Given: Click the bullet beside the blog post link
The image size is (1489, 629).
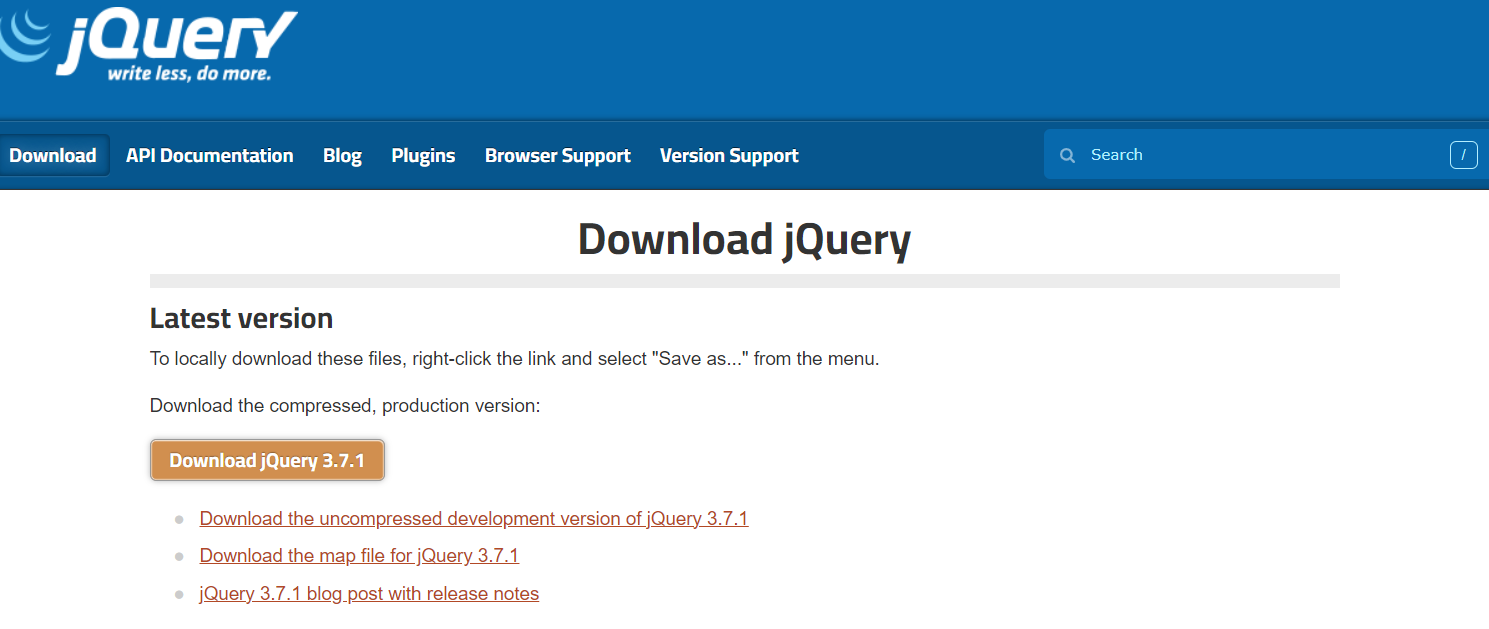Looking at the screenshot, I should [180, 593].
